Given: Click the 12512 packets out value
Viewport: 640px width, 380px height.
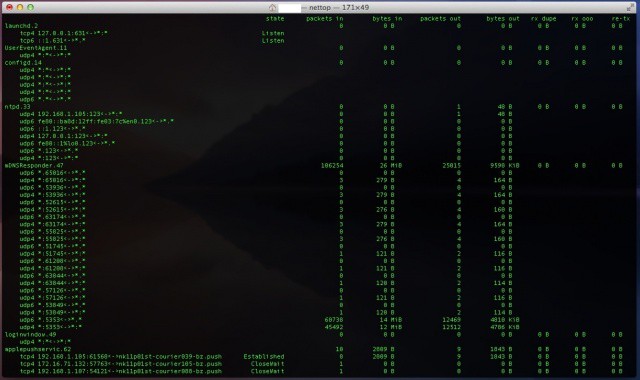Looking at the screenshot, I should tap(451, 327).
